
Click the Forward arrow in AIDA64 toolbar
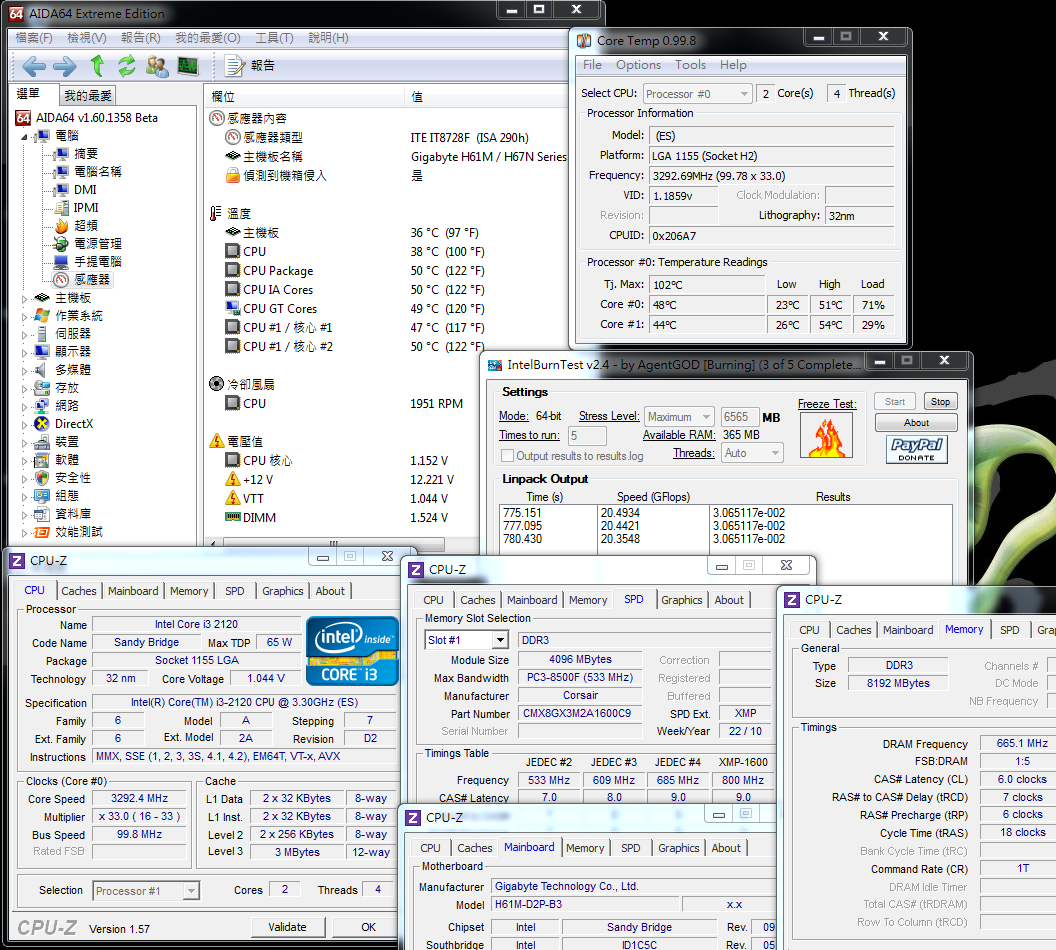(65, 66)
